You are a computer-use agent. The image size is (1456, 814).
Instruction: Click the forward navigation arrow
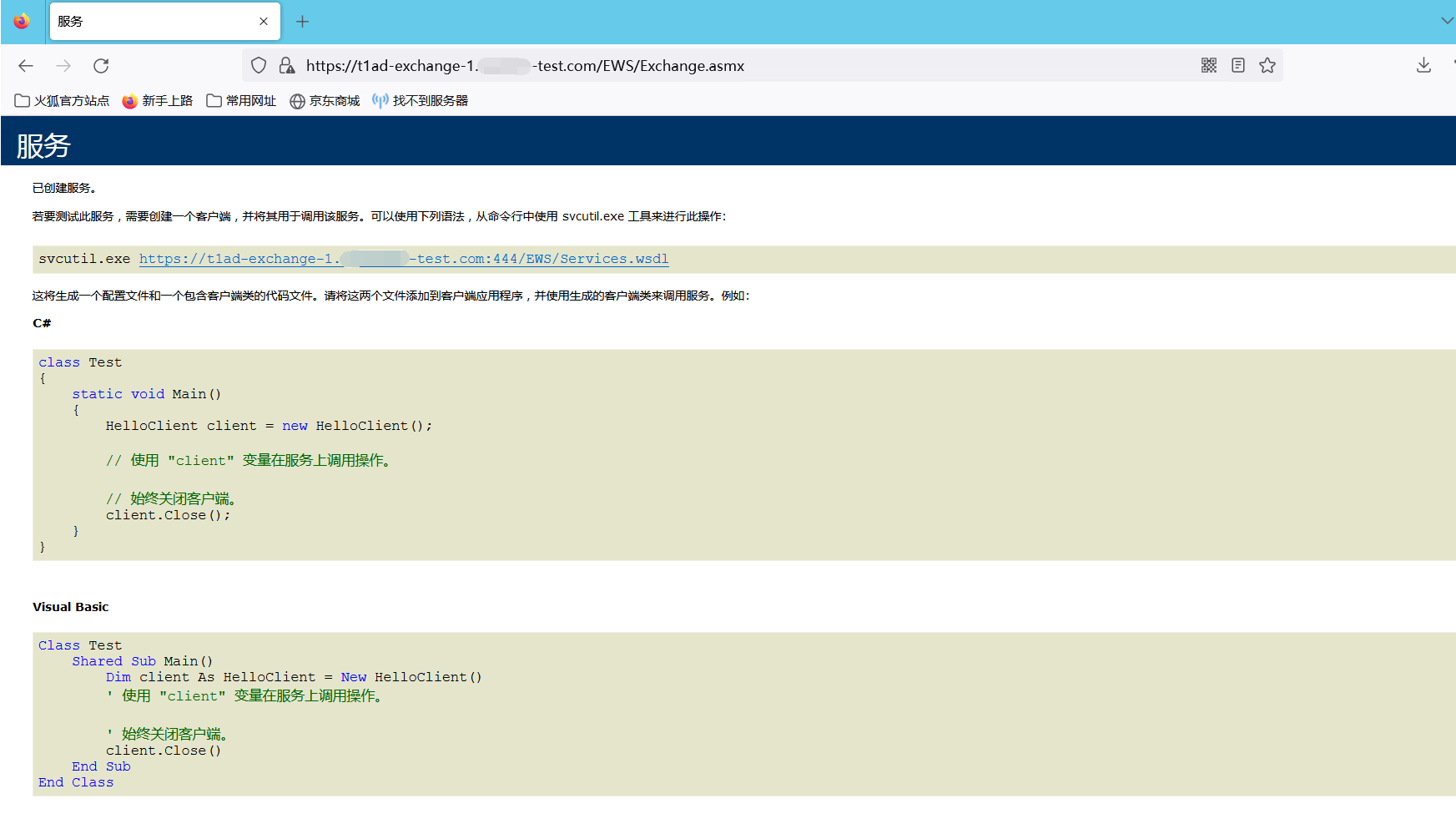(x=64, y=65)
